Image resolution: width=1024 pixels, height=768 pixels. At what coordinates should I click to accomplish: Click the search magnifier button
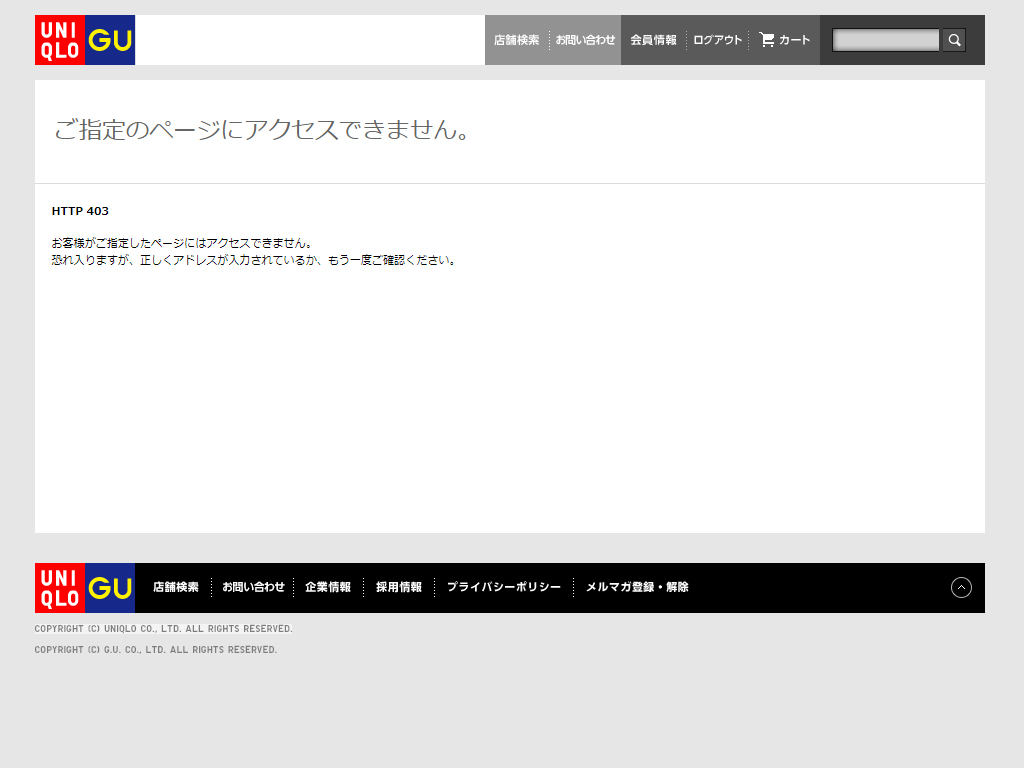[x=954, y=40]
